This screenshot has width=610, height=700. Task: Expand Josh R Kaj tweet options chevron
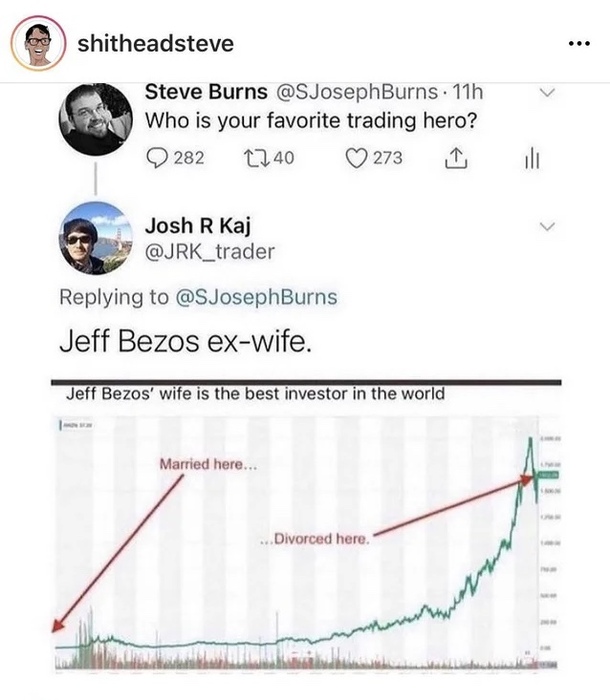[x=546, y=228]
